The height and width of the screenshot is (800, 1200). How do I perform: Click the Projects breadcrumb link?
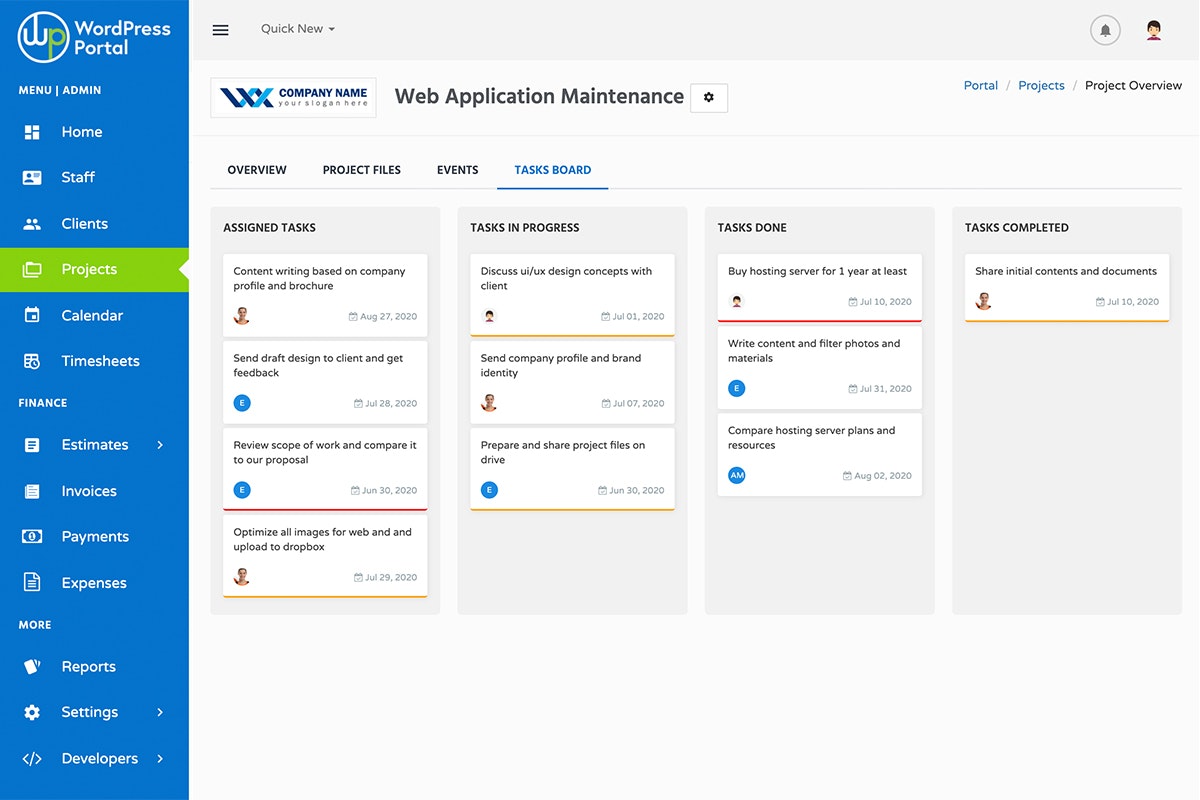[x=1041, y=86]
